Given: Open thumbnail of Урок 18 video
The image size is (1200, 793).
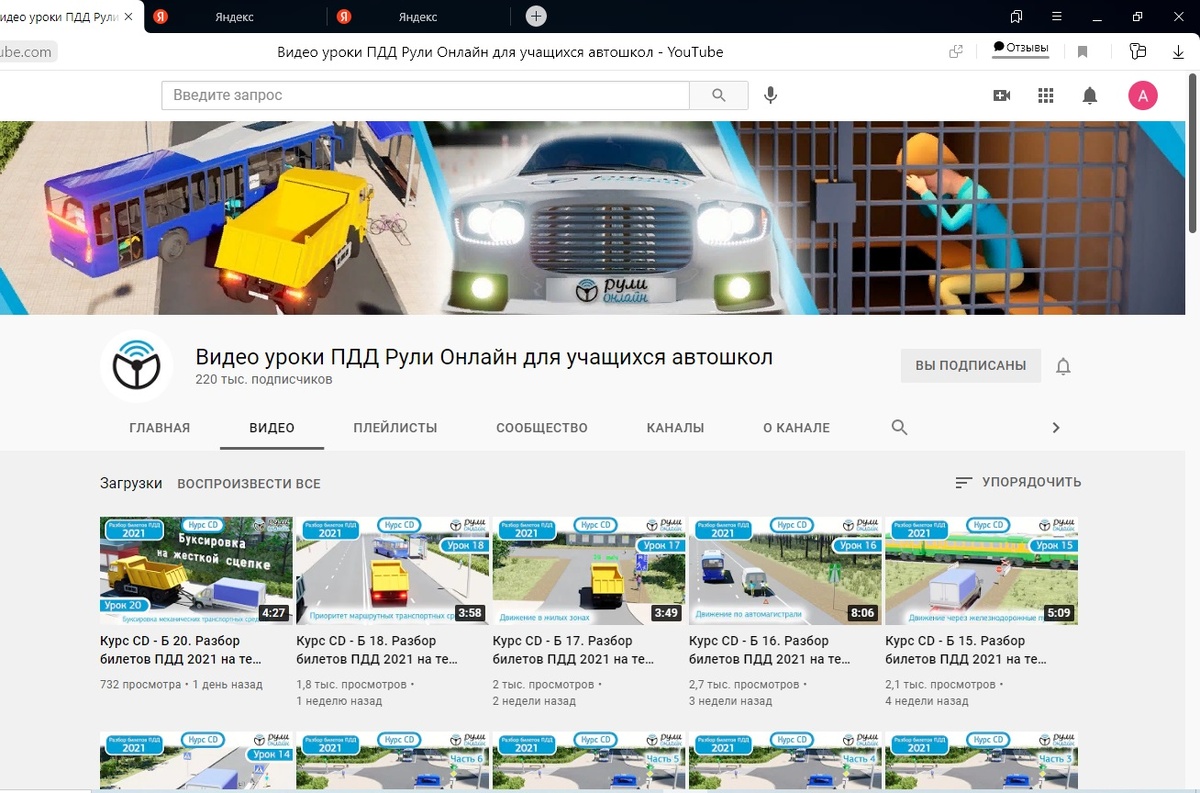Looking at the screenshot, I should point(393,571).
